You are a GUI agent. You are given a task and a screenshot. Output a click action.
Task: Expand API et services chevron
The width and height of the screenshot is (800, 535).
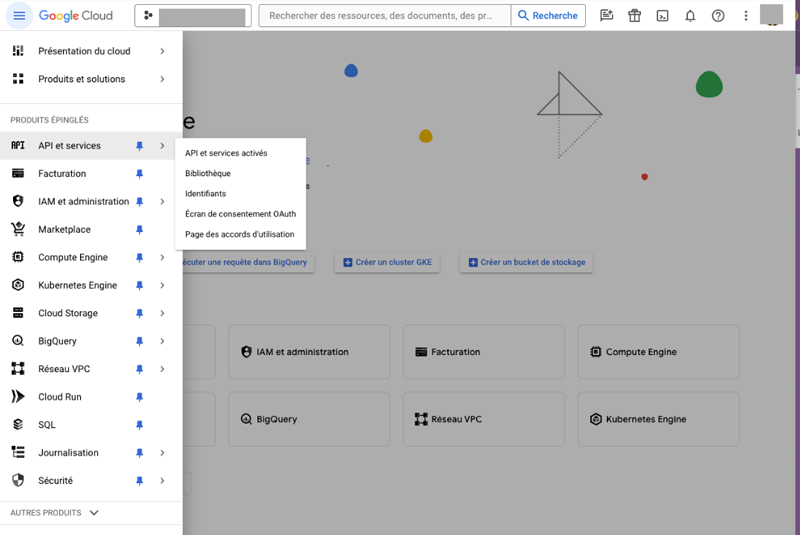click(x=162, y=146)
